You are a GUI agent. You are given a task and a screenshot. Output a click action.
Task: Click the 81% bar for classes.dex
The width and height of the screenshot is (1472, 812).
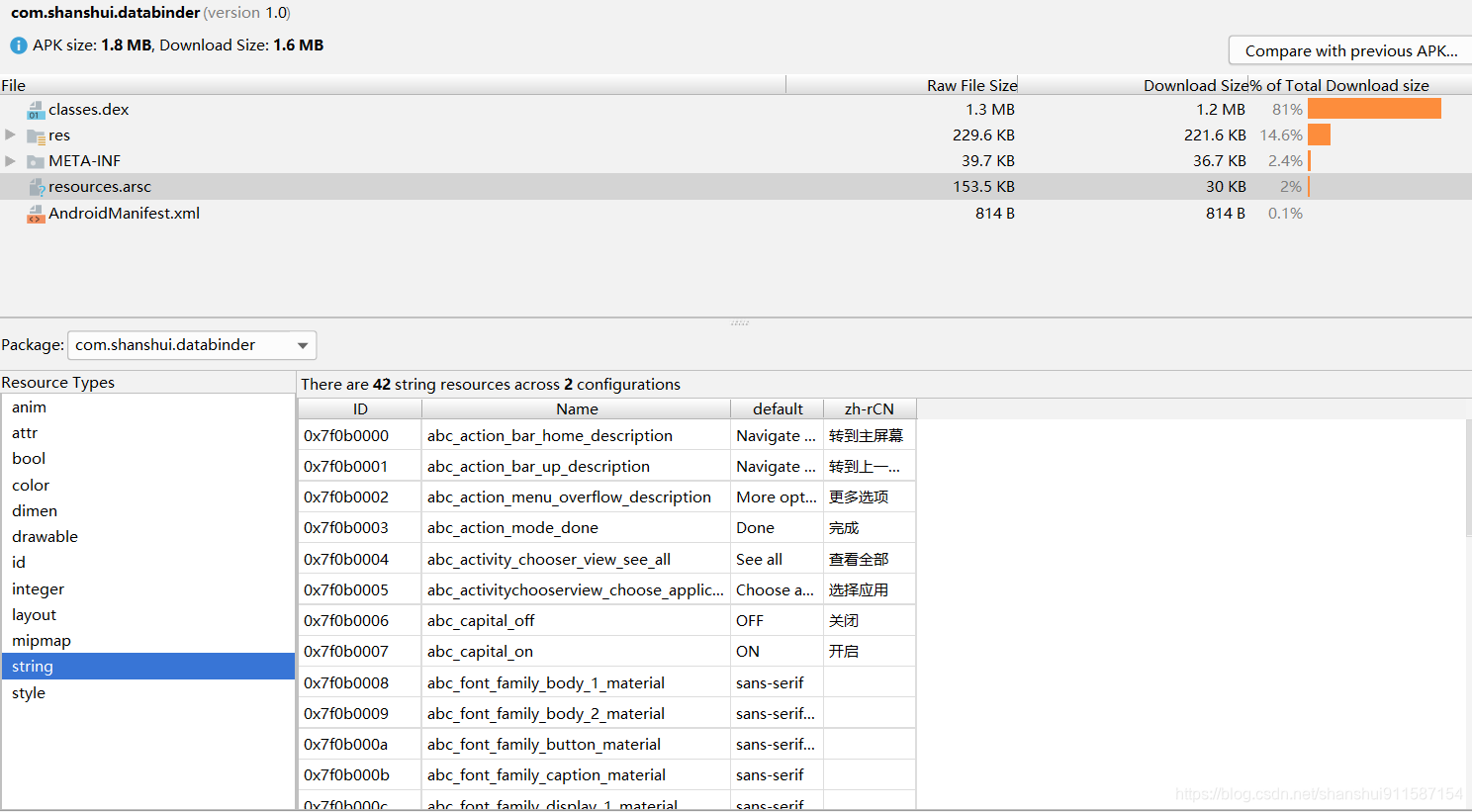(1374, 109)
